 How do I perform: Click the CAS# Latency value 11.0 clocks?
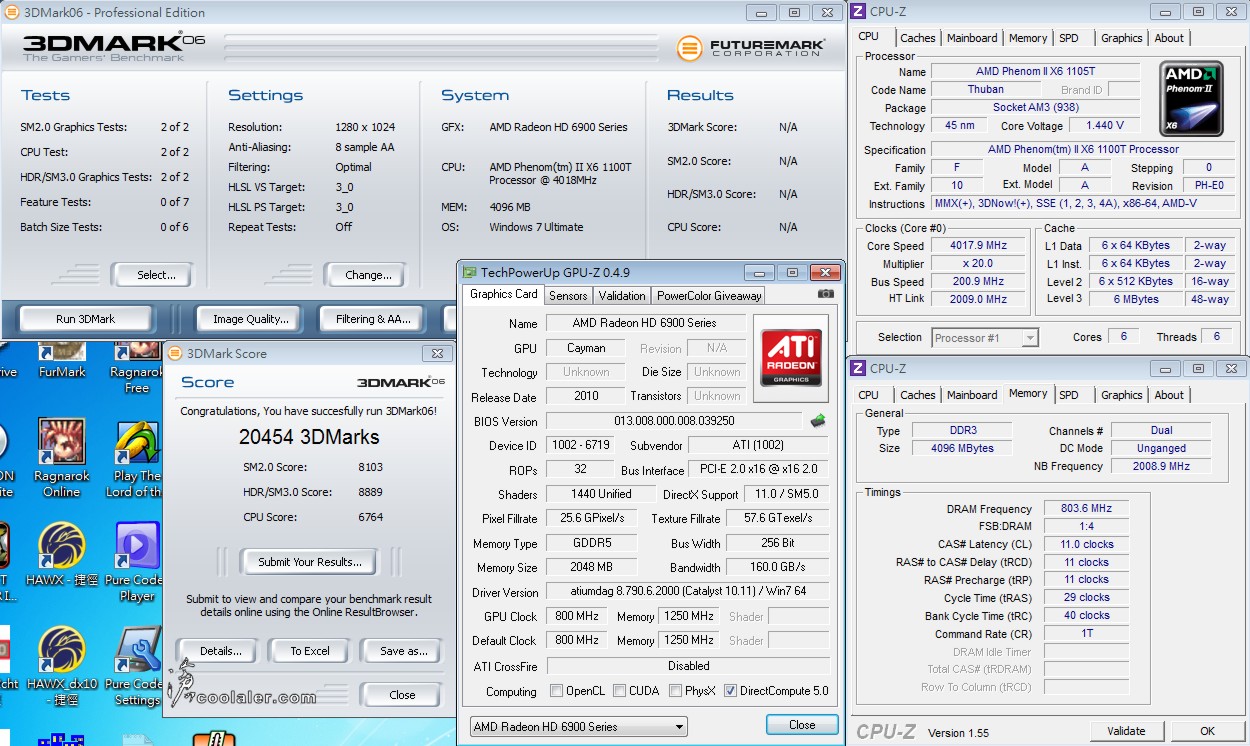coord(1086,545)
